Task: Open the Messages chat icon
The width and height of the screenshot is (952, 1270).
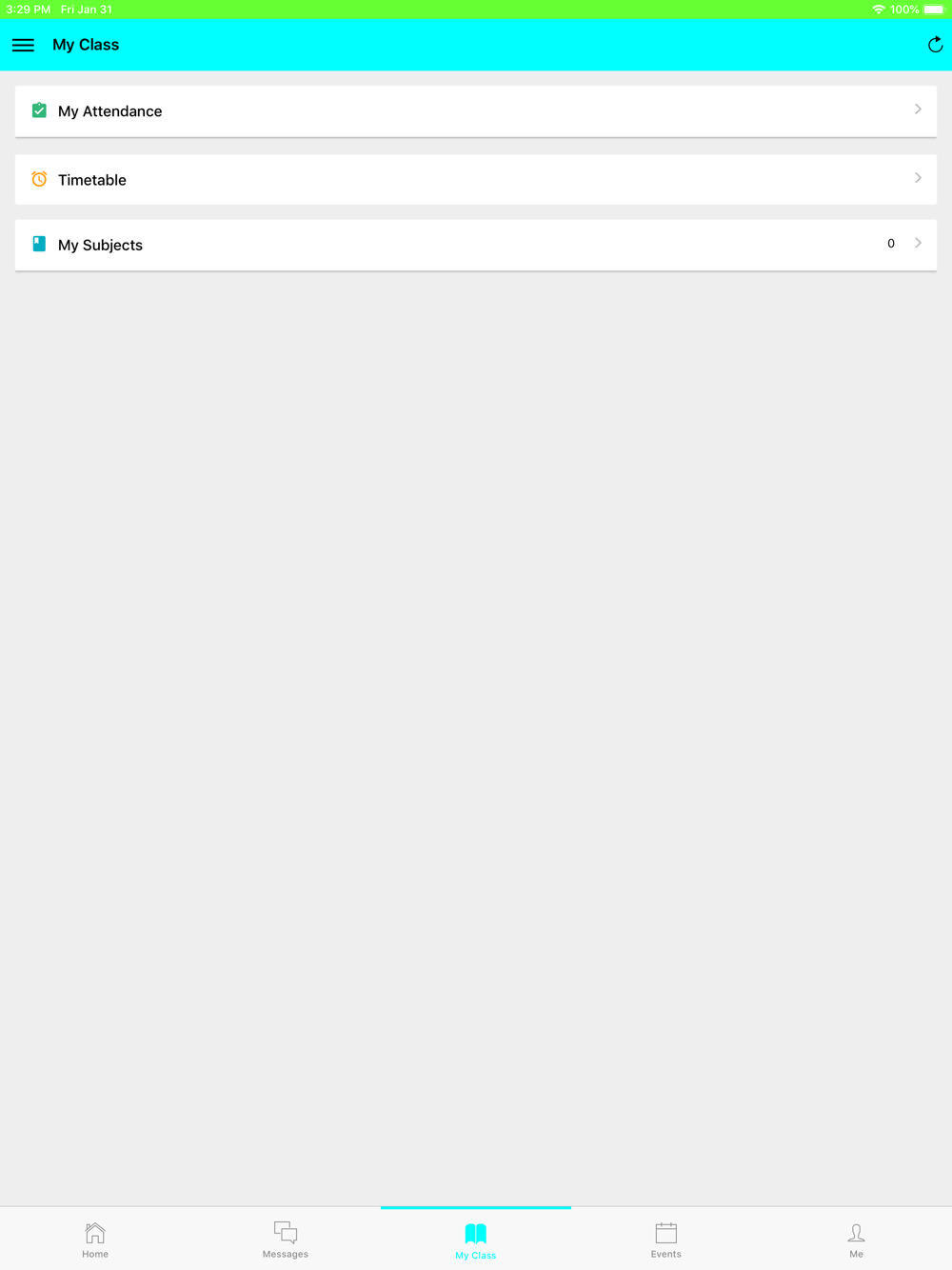Action: click(x=286, y=1233)
